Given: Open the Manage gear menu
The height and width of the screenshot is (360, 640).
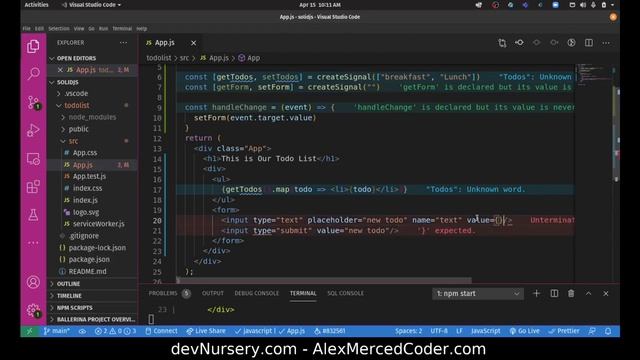Looking at the screenshot, I should click(x=33, y=310).
